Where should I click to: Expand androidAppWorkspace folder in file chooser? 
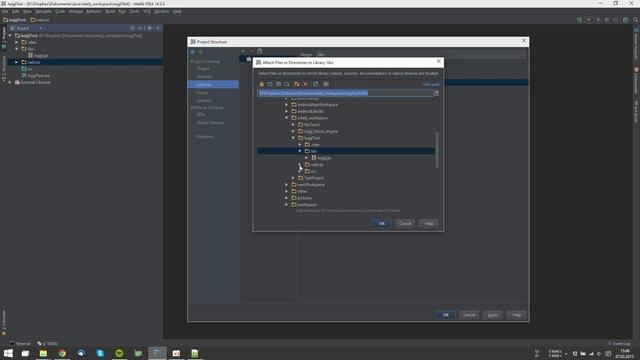287,104
